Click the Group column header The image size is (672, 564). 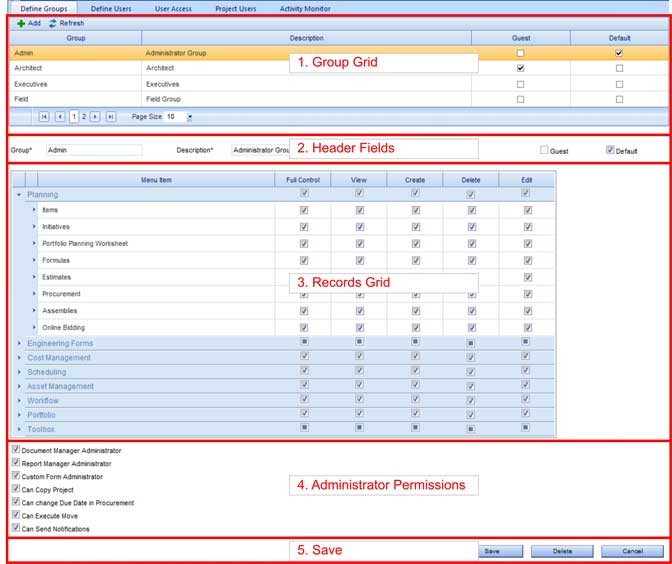75,38
